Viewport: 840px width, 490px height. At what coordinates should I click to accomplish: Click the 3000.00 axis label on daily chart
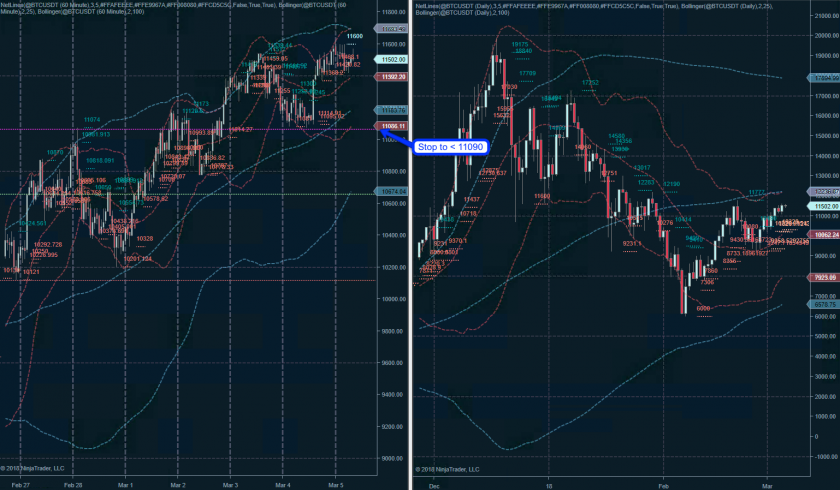point(826,376)
